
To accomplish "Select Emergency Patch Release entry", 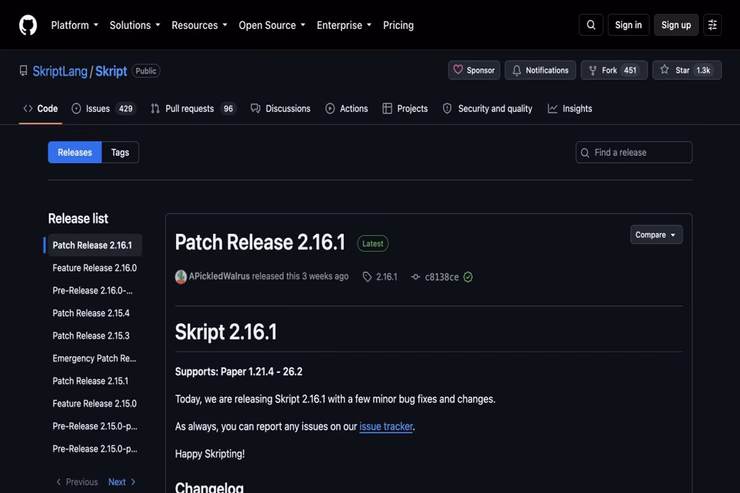I will tap(94, 359).
